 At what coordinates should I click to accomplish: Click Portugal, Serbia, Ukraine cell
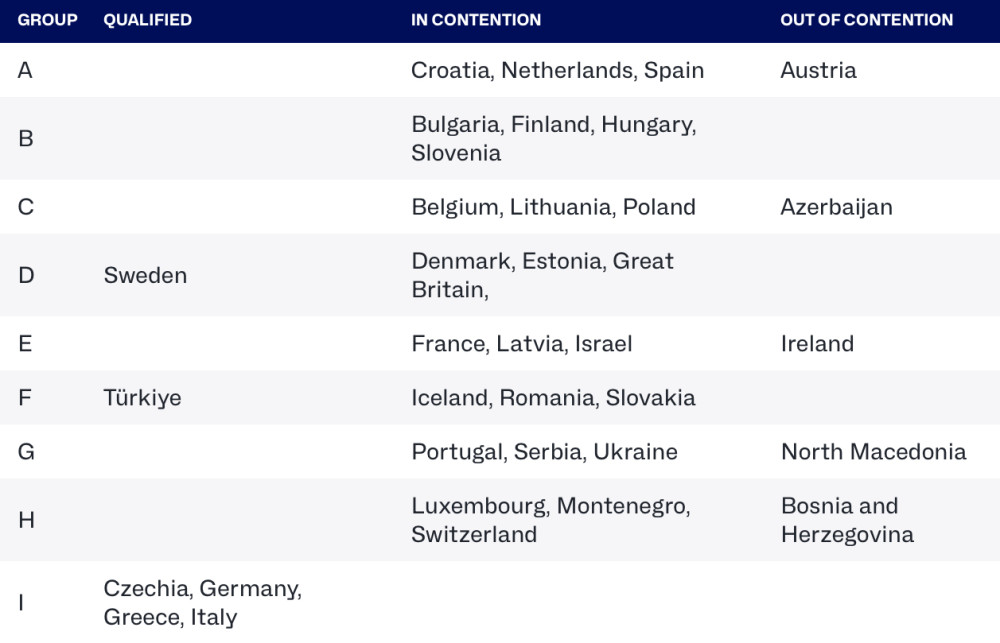click(544, 452)
